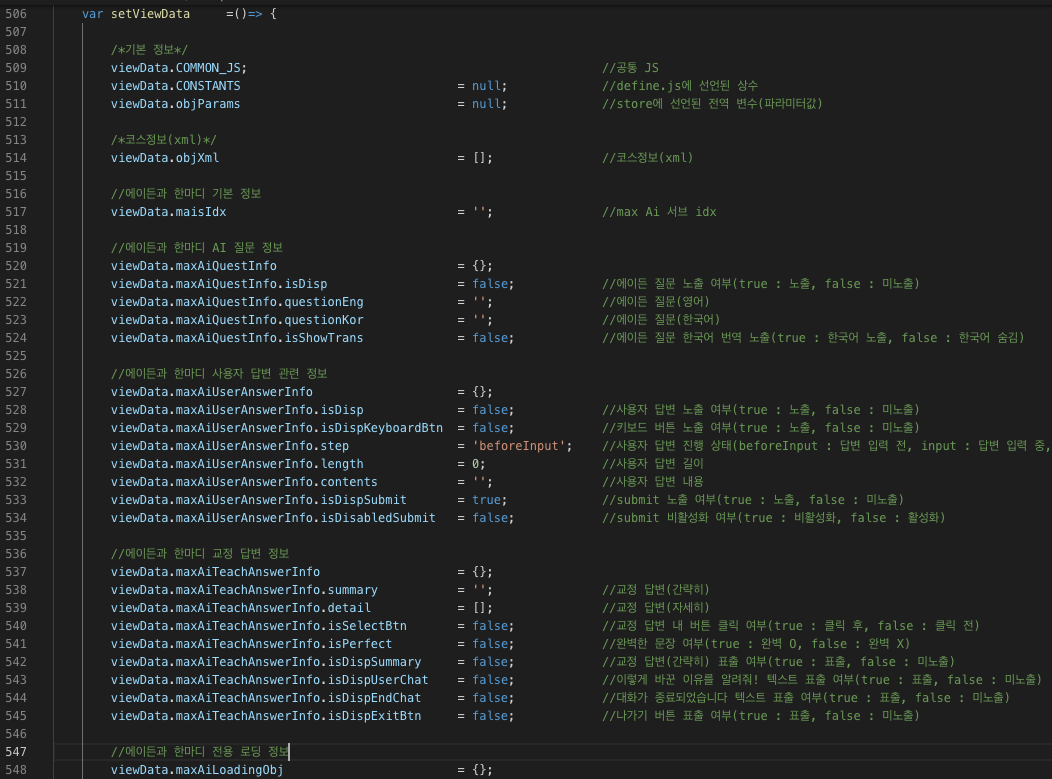The height and width of the screenshot is (779, 1052).
Task: Click maxAiTeachAnswerInfo.summary on line 538
Action: click(276, 590)
